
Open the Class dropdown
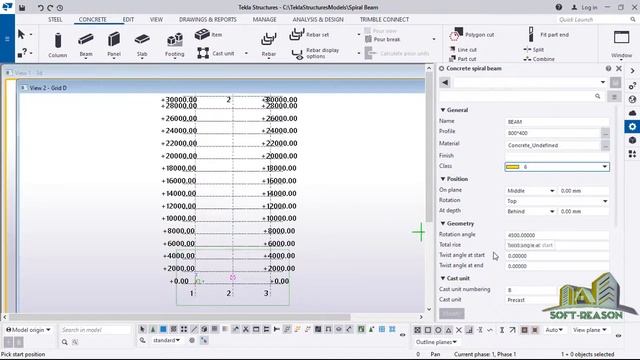(604, 167)
